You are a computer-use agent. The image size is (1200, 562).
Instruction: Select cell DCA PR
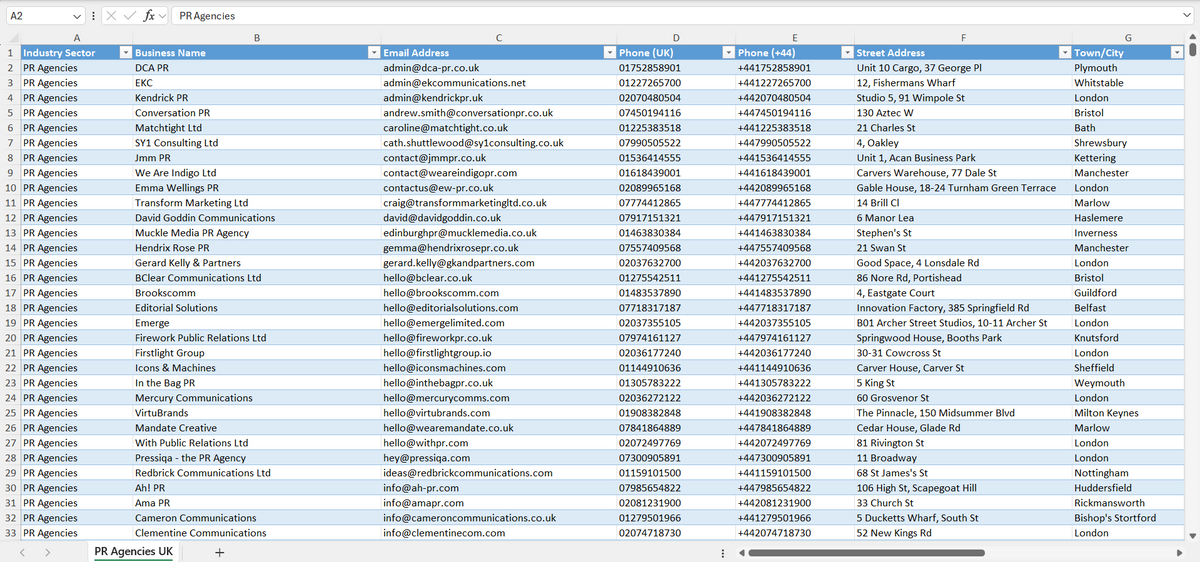pos(257,68)
